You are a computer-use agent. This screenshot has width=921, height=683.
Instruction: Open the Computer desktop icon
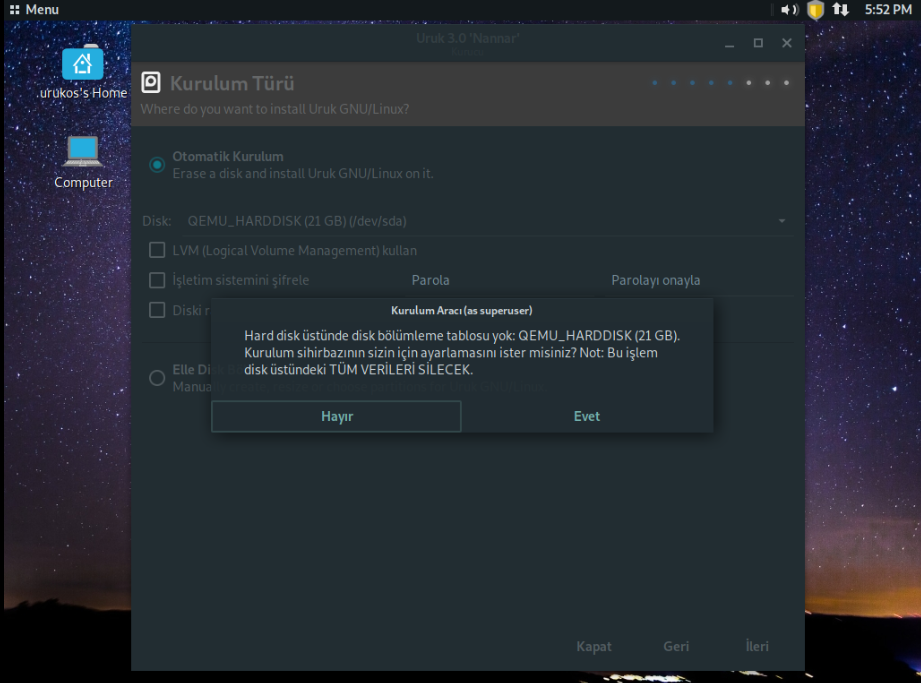click(x=83, y=162)
